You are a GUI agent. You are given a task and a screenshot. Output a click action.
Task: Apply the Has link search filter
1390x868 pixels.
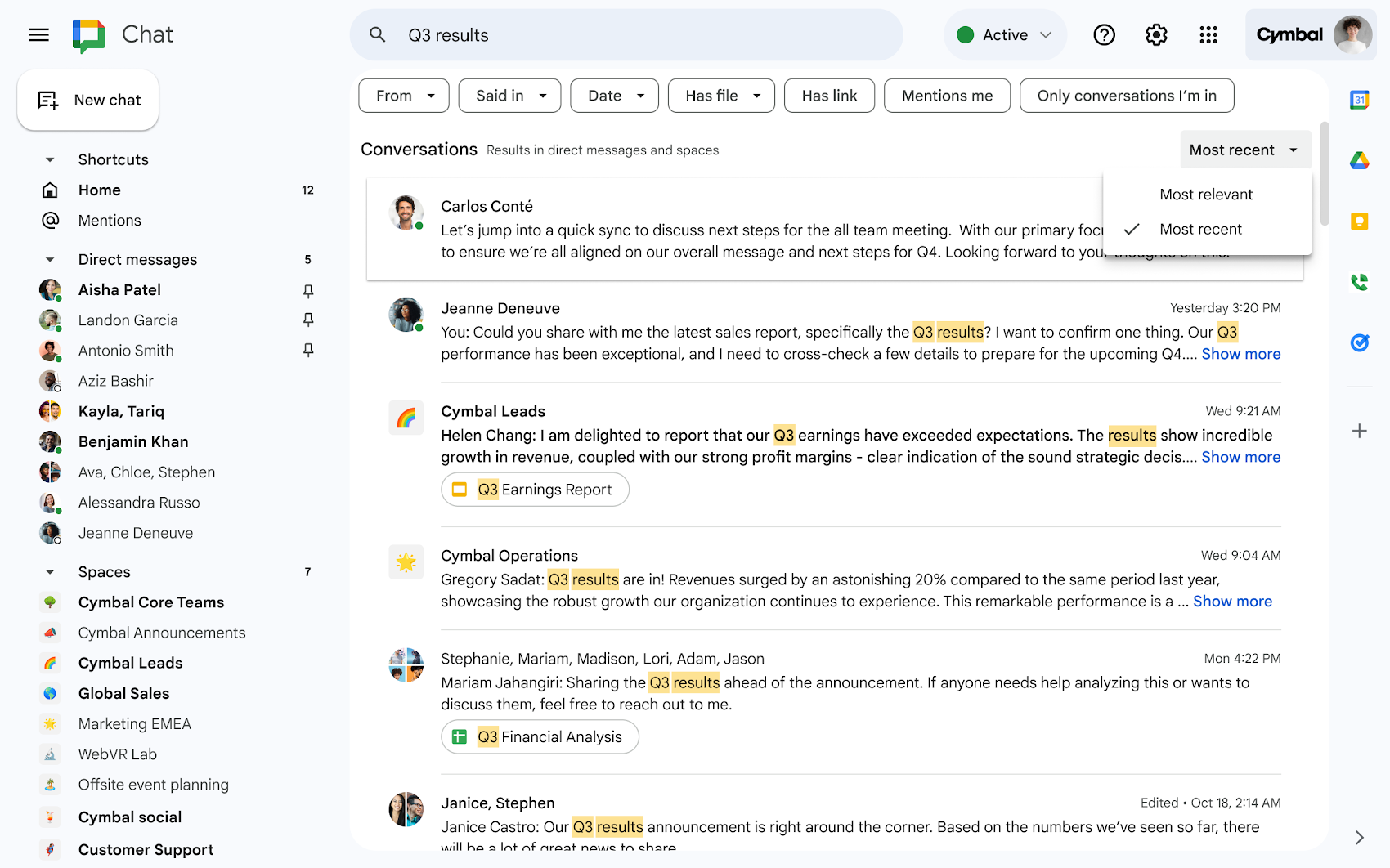[x=829, y=96]
